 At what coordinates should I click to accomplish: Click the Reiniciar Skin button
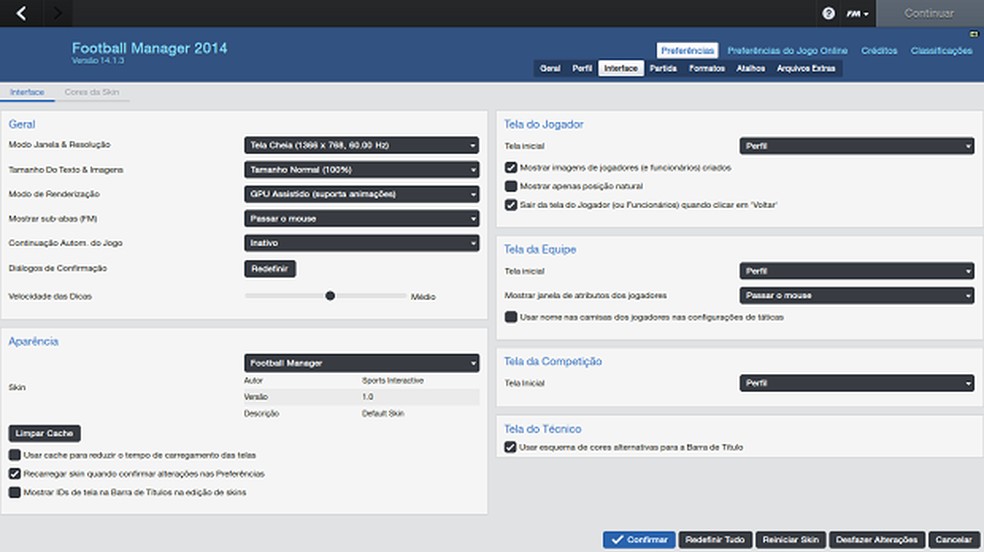pos(791,539)
